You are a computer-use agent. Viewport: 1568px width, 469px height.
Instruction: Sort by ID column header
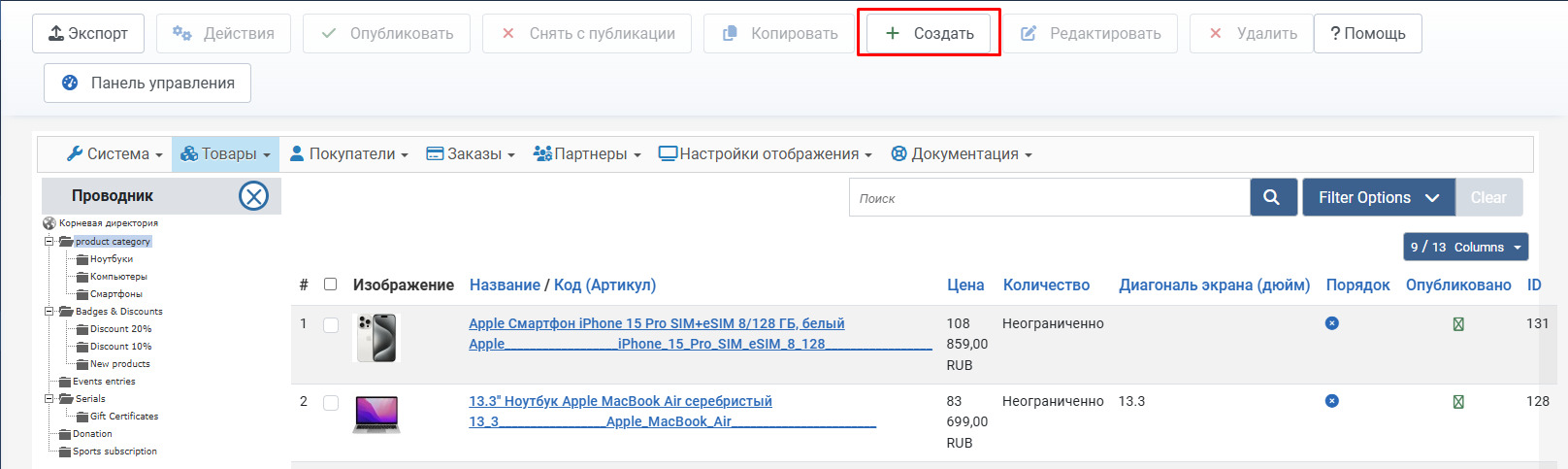coord(1534,285)
